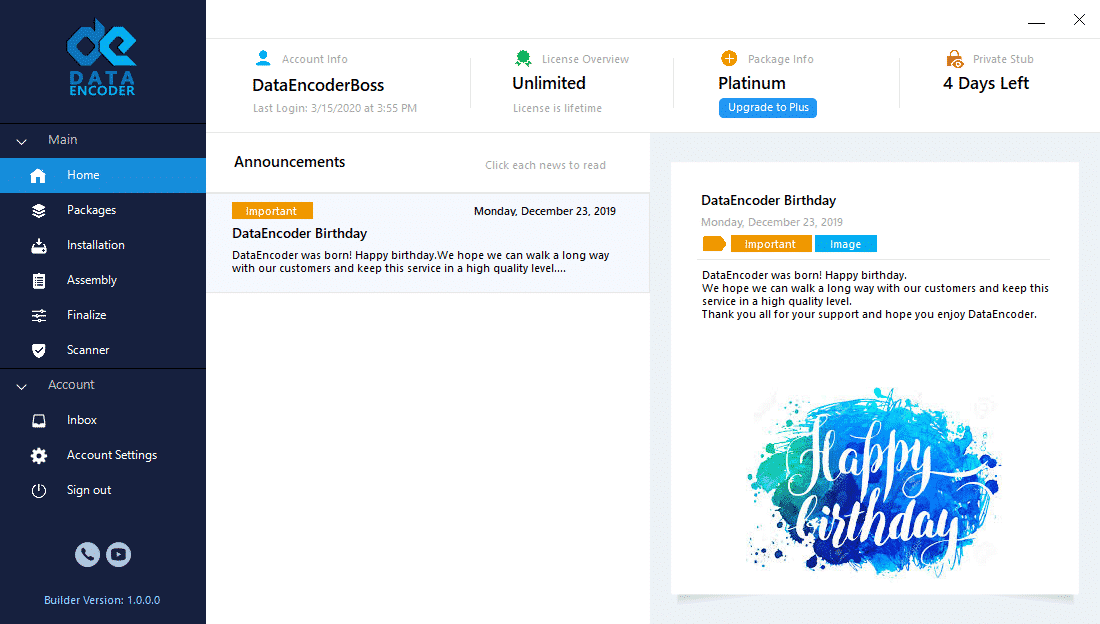This screenshot has width=1100, height=624.
Task: Click the Unlimited license text
Action: coord(549,83)
